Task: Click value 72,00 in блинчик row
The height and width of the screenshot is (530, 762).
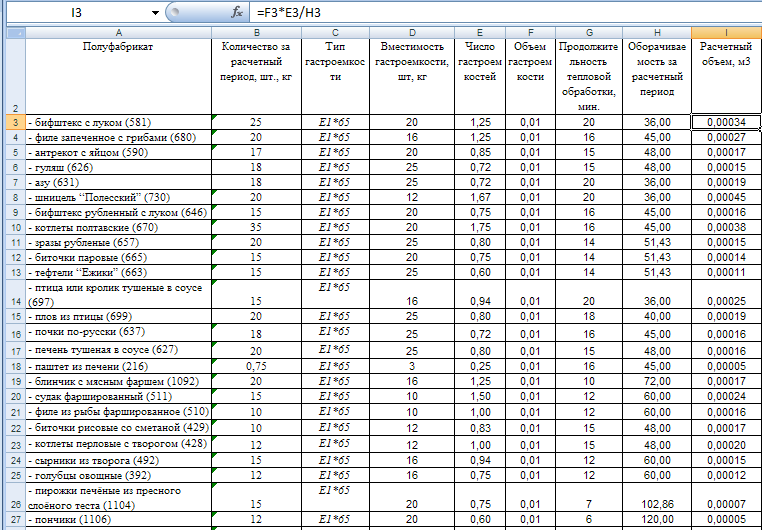Action: (x=657, y=382)
